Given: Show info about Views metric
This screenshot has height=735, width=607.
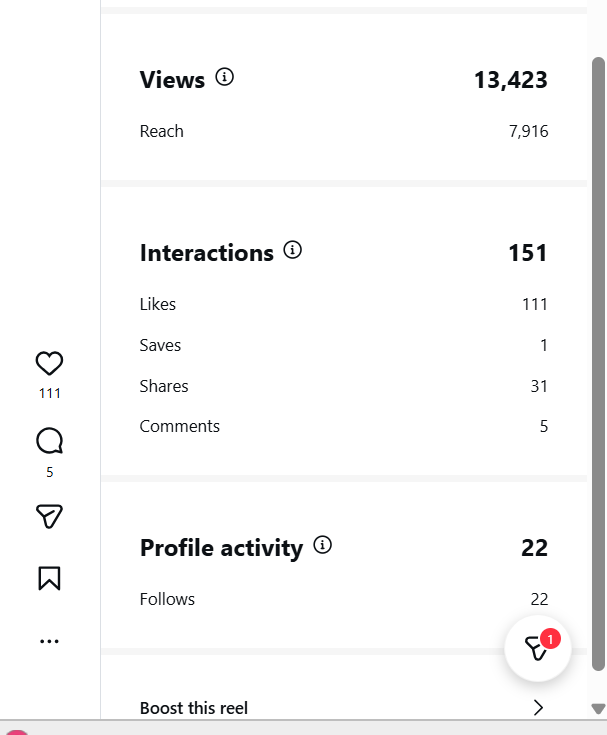Looking at the screenshot, I should pos(225,76).
